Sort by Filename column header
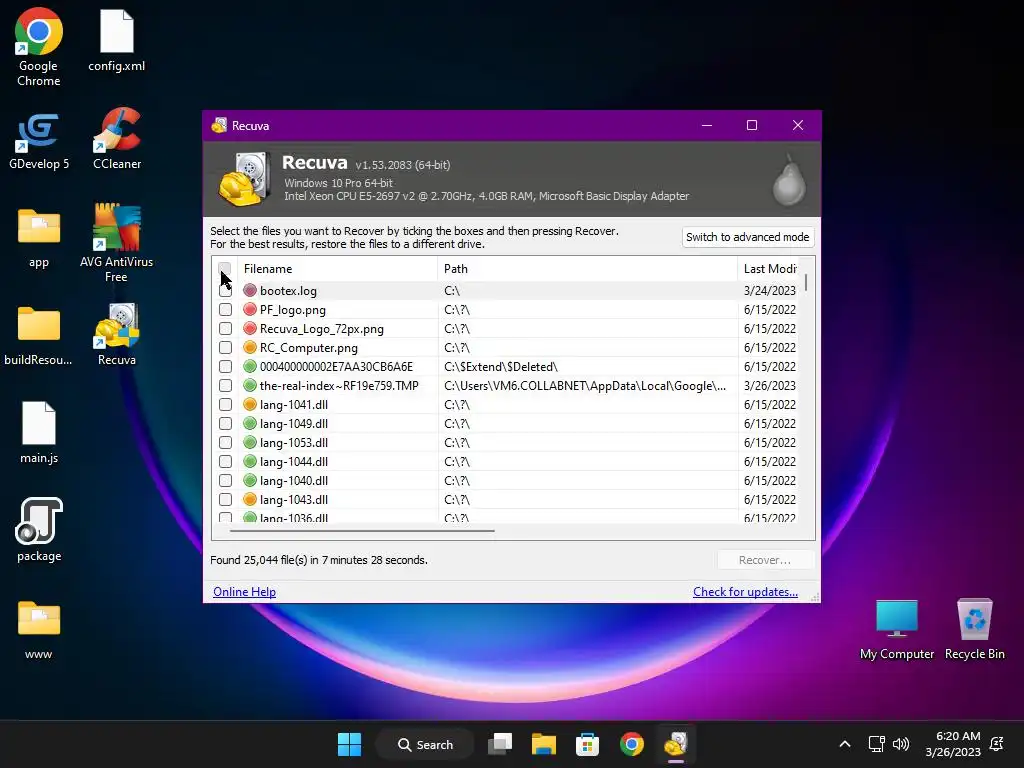The width and height of the screenshot is (1024, 768). click(337, 268)
